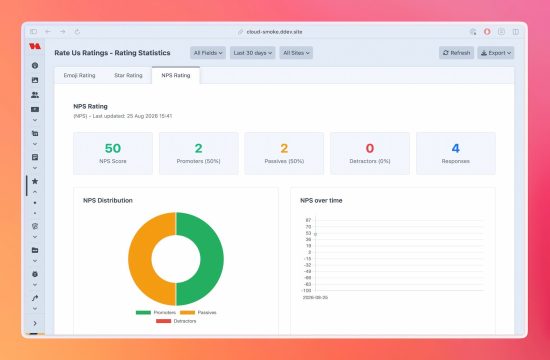This screenshot has width=550, height=360.
Task: Expand submenu chevron below the folder icon
Action: [x=35, y=261]
